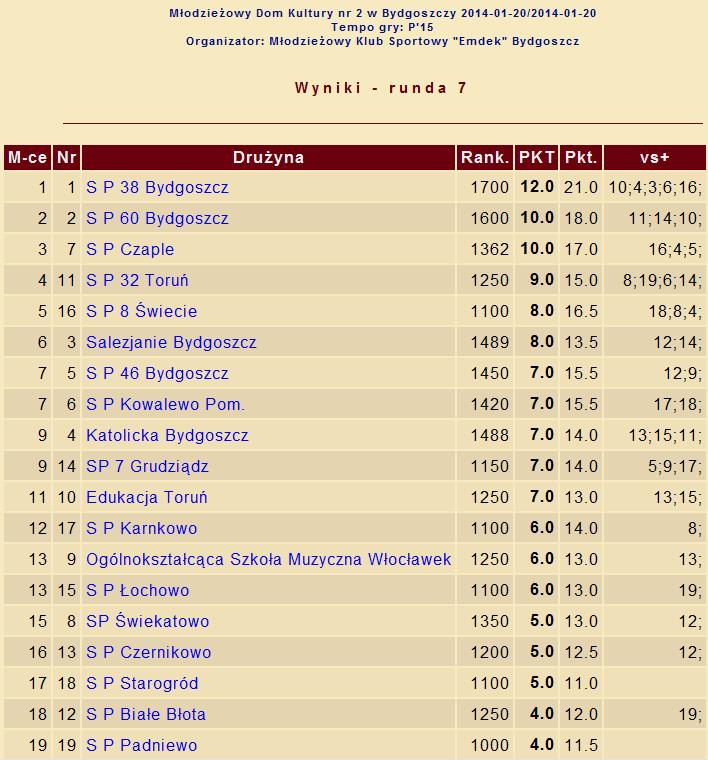This screenshot has width=708, height=760.
Task: Select the Organizator Emdek Bydgoszcz line
Action: tap(382, 41)
